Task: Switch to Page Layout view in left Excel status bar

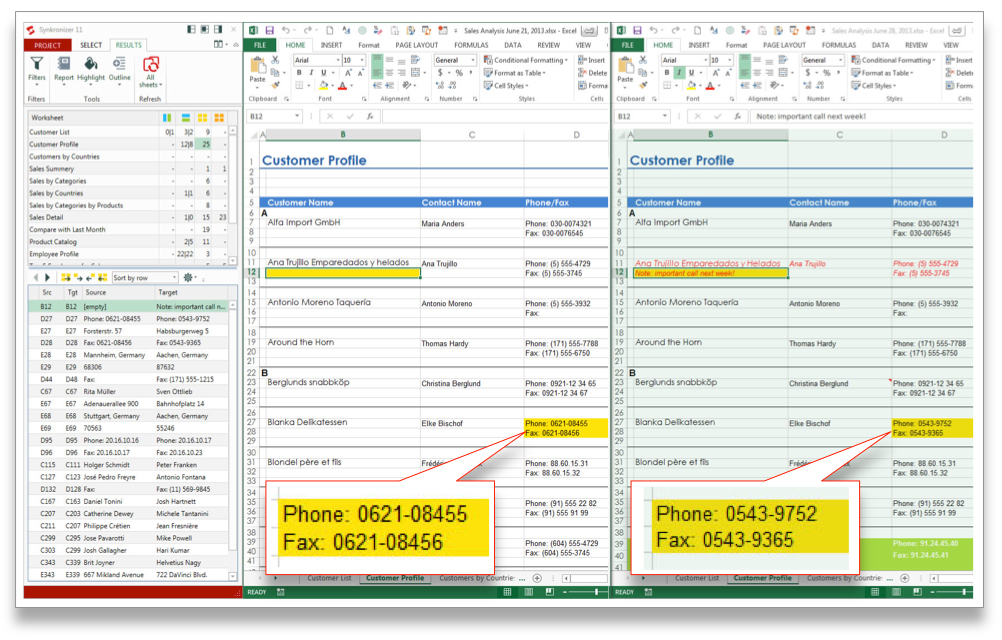Action: click(528, 592)
